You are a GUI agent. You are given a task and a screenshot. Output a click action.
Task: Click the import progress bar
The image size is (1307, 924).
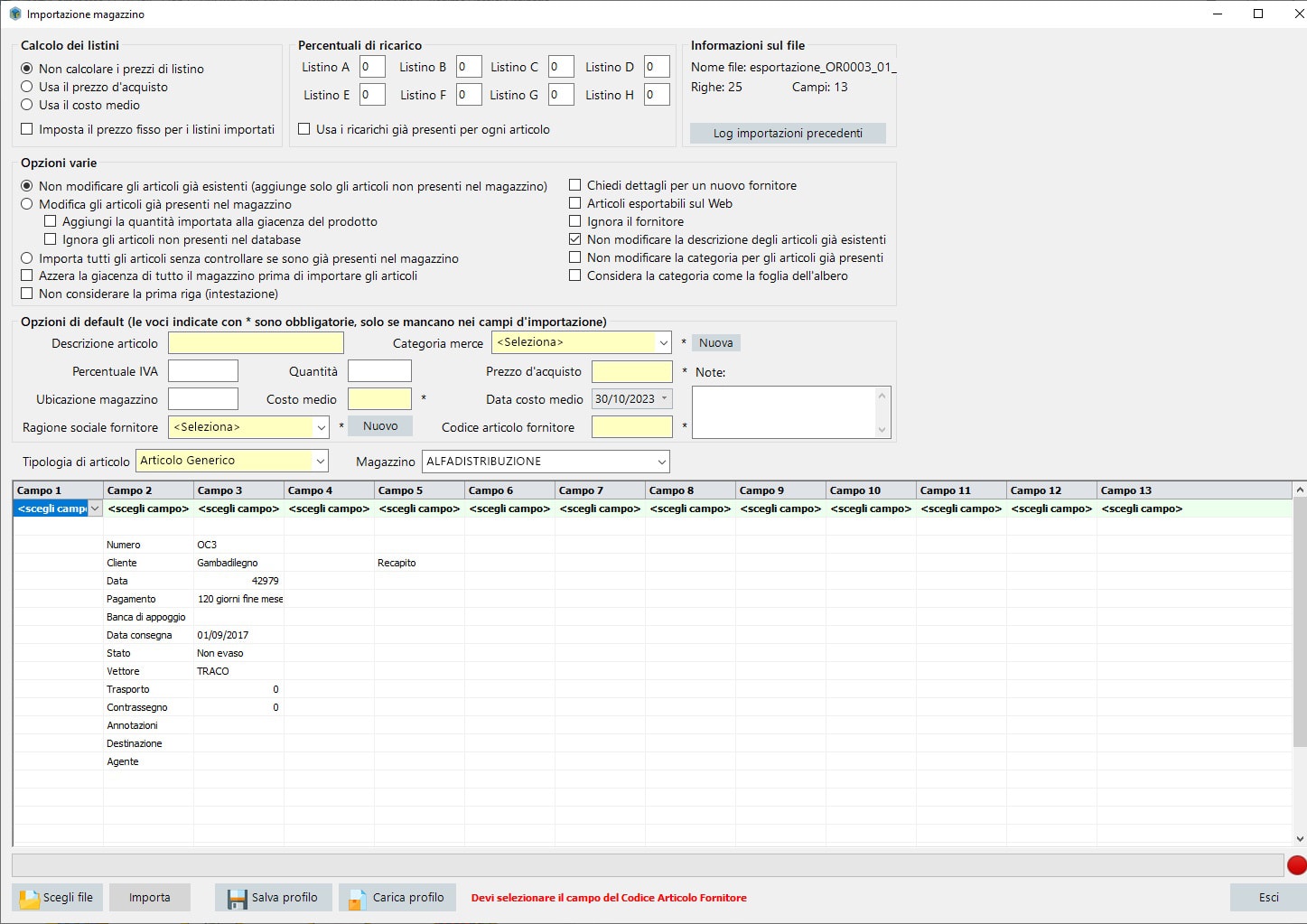pos(648,865)
